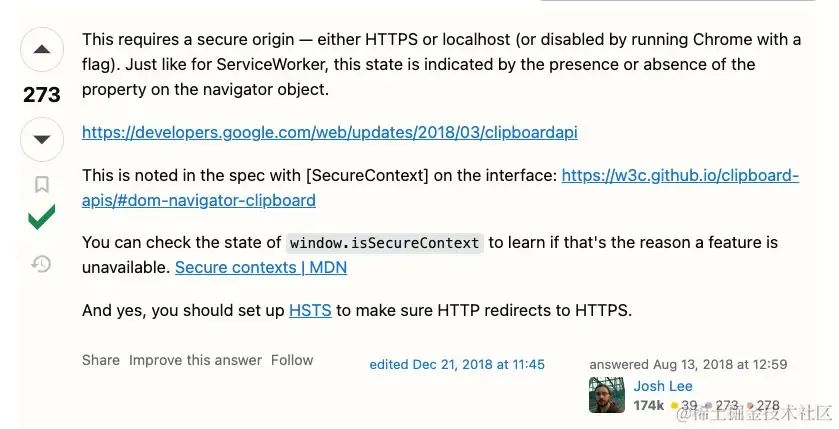This screenshot has height=429, width=839.
Task: Bookmark this answer
Action: (42, 184)
